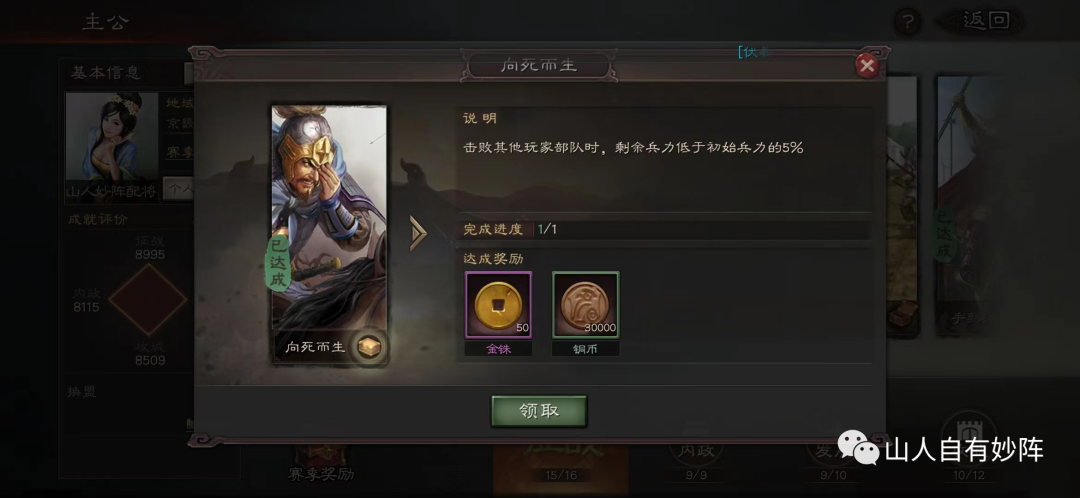Tap the lord avatar portrait in 基本信息
The width and height of the screenshot is (1080, 498).
tap(112, 136)
